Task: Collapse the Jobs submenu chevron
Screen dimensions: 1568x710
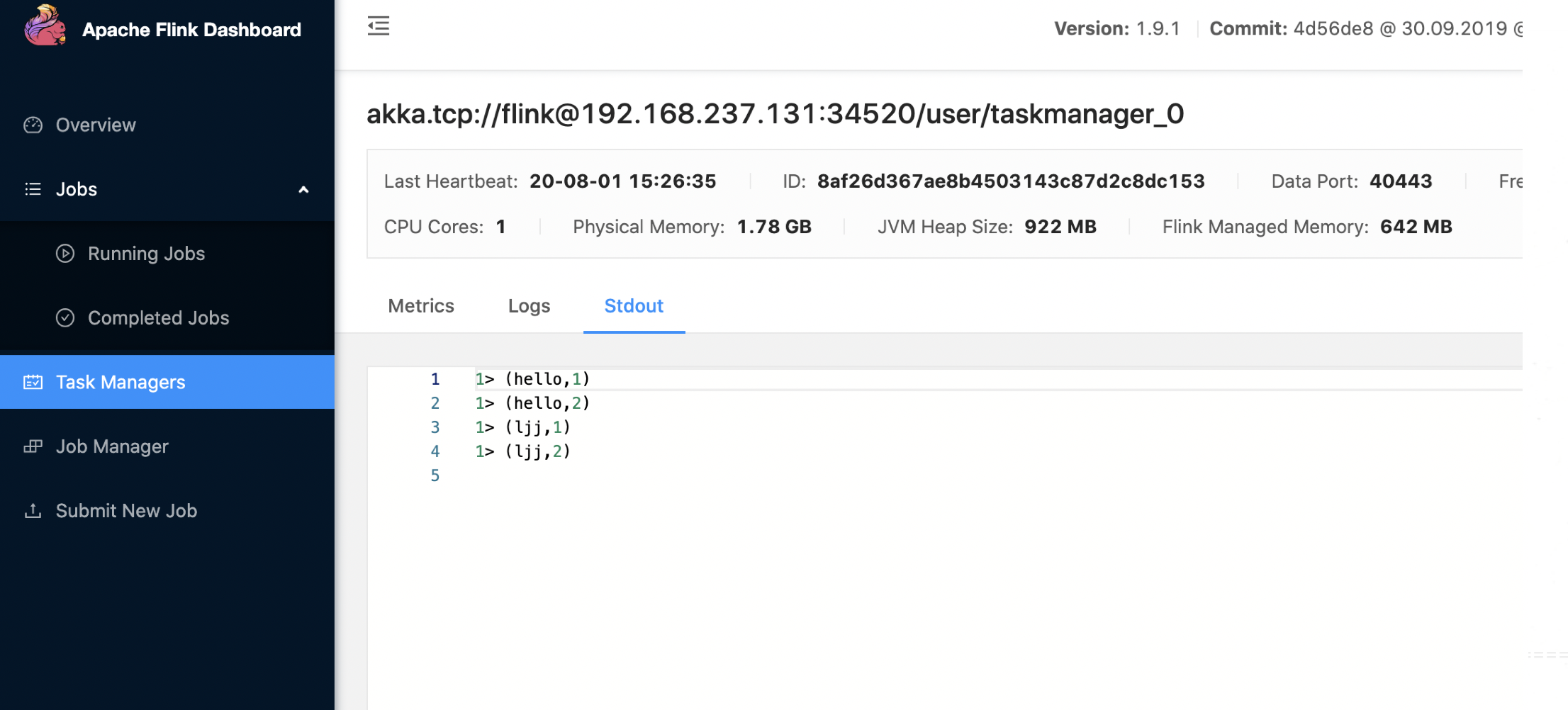Action: click(x=303, y=190)
